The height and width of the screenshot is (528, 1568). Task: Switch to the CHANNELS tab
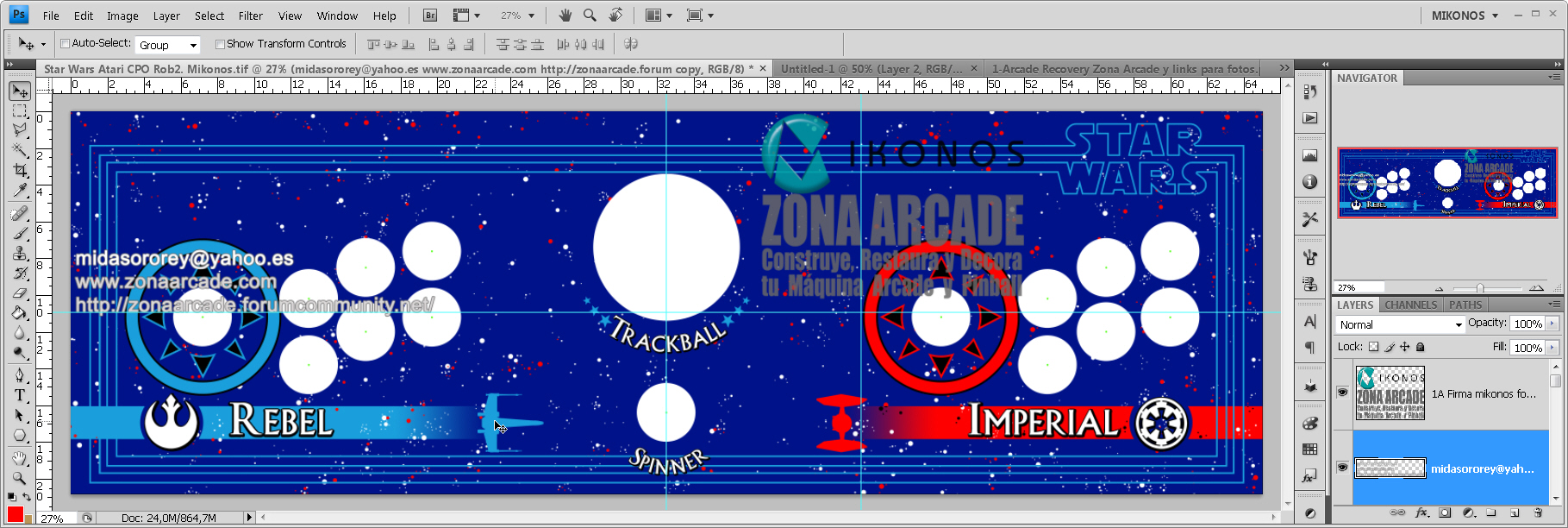1410,305
